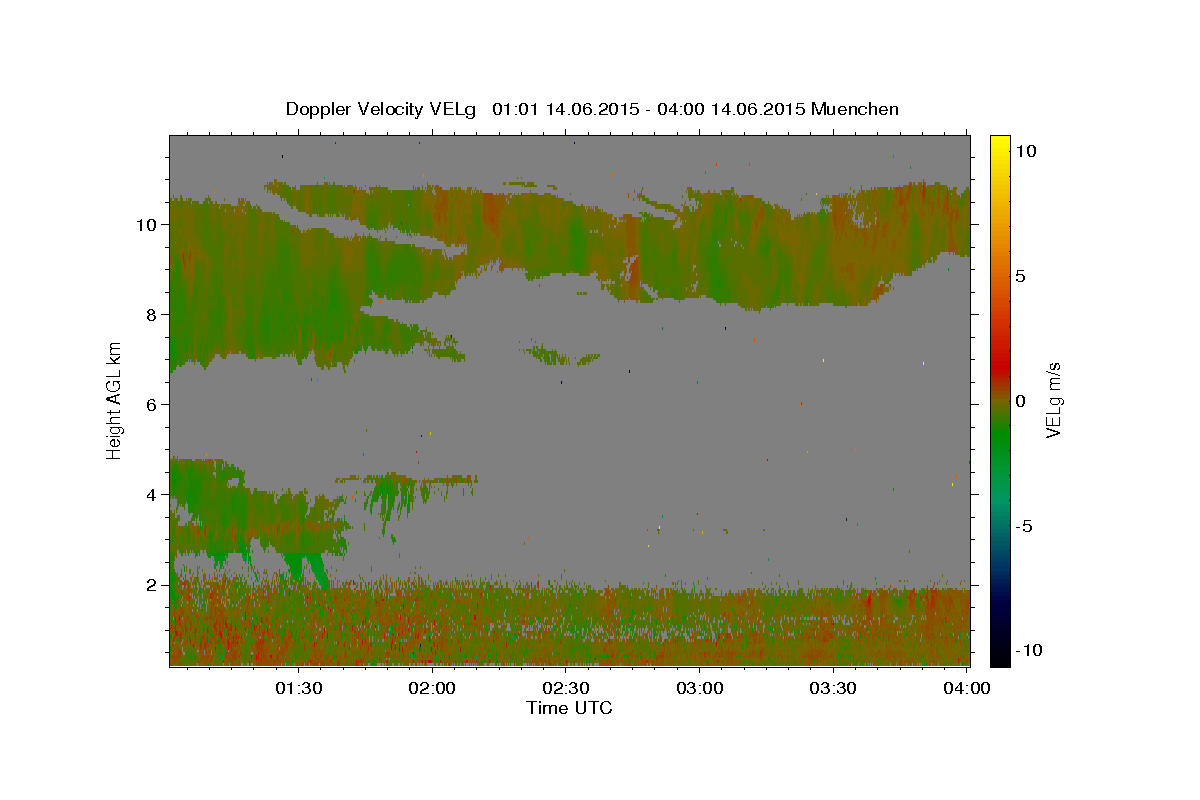Image resolution: width=1200 pixels, height=800 pixels.
Task: Select the 02:00 time tick label
Action: (x=433, y=688)
